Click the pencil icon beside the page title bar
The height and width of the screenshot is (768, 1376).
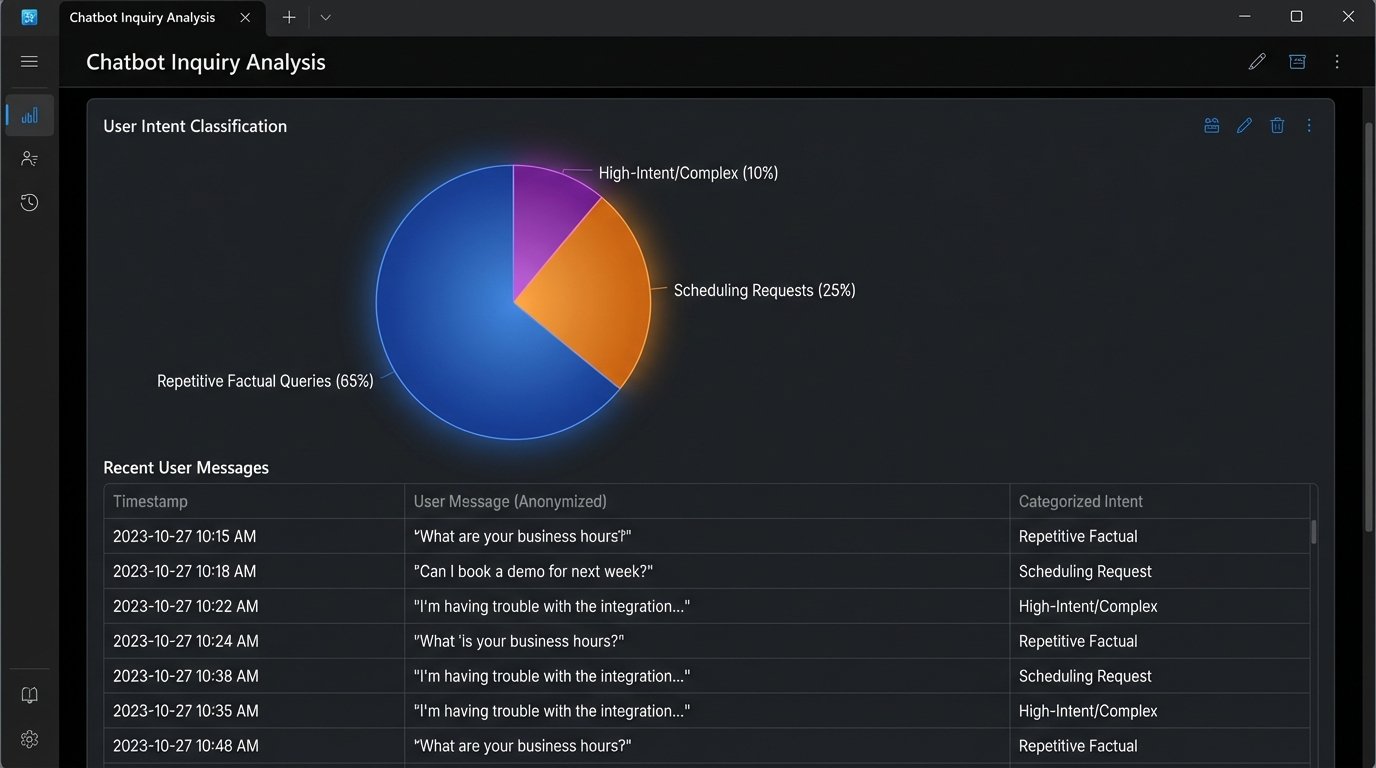pos(1257,62)
